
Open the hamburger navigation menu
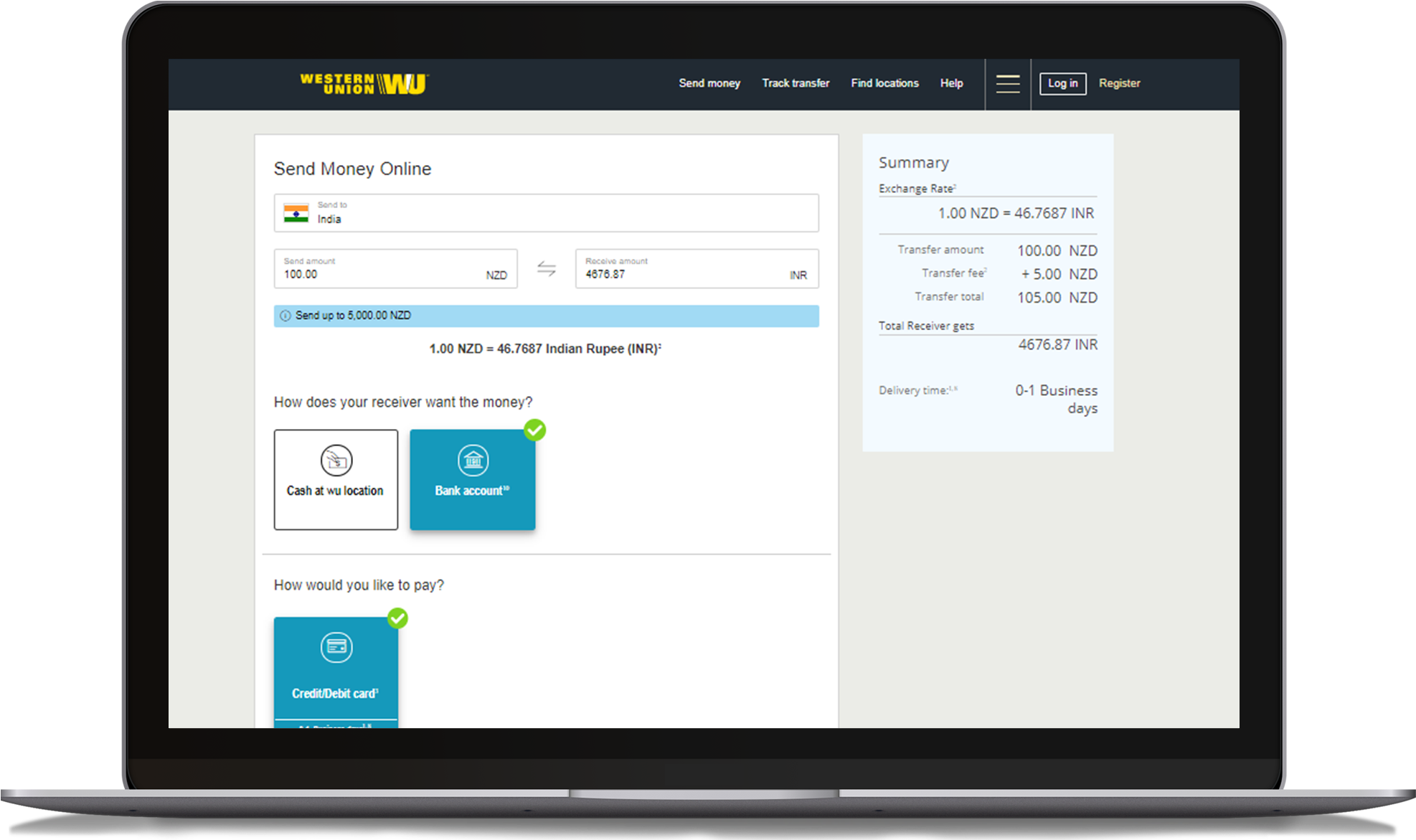[x=1007, y=84]
